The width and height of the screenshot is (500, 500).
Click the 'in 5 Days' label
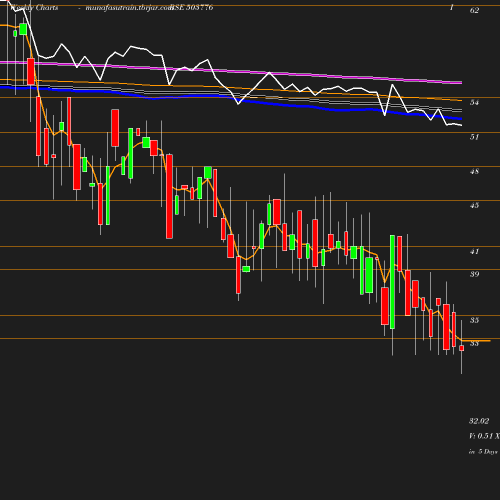point(483,452)
